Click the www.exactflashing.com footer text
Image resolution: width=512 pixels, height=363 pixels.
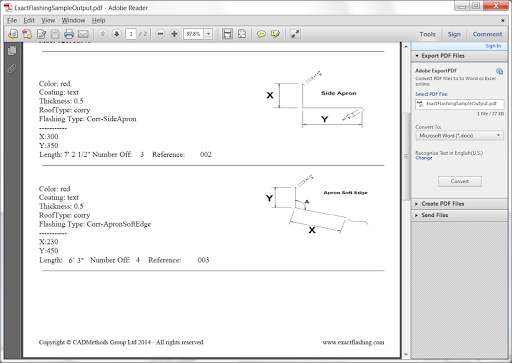[353, 342]
